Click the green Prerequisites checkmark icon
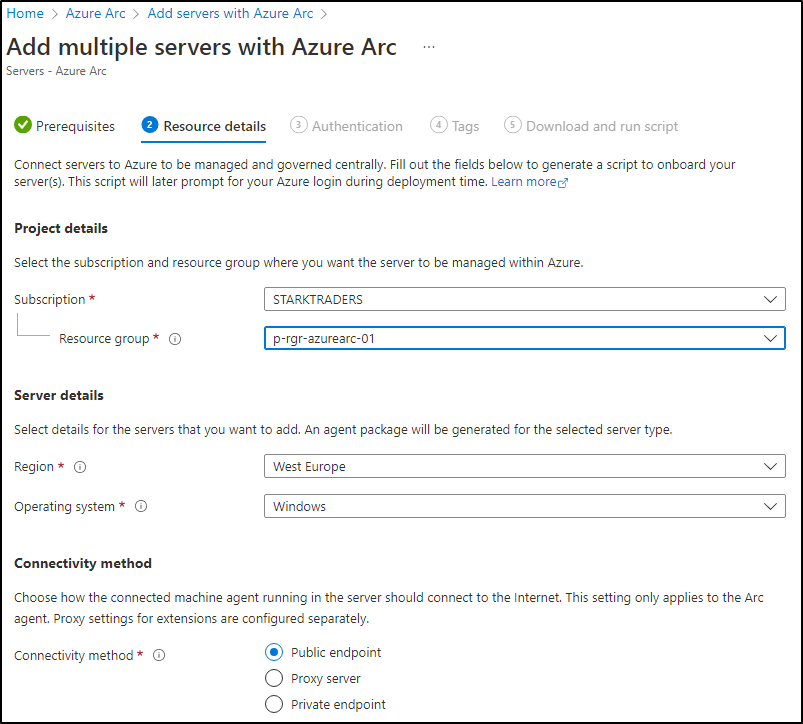803x724 pixels. click(x=23, y=124)
